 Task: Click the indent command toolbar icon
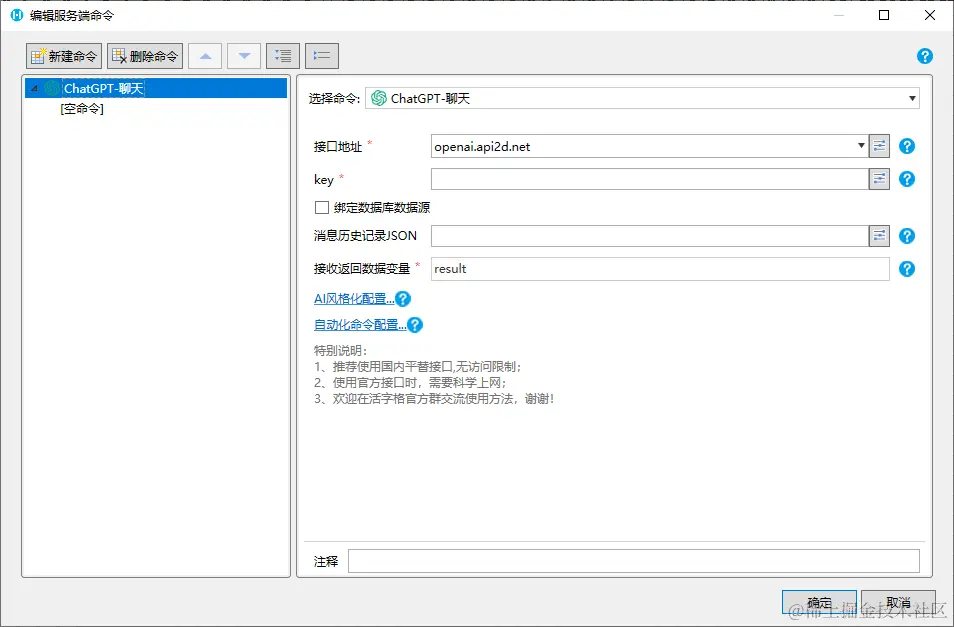pyautogui.click(x=283, y=56)
